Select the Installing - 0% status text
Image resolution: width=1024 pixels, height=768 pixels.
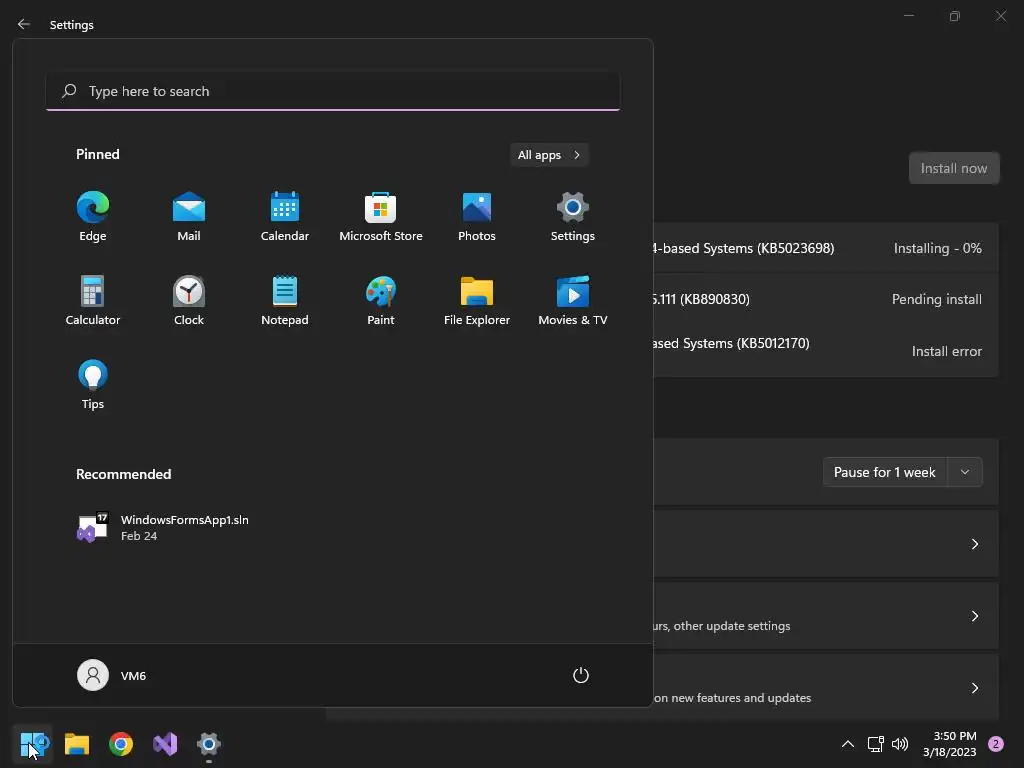(x=938, y=248)
